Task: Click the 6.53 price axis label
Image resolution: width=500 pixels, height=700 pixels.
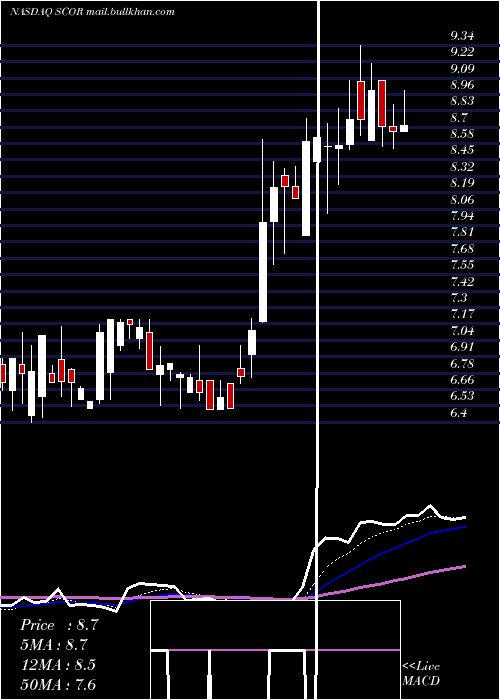Action: tap(462, 396)
